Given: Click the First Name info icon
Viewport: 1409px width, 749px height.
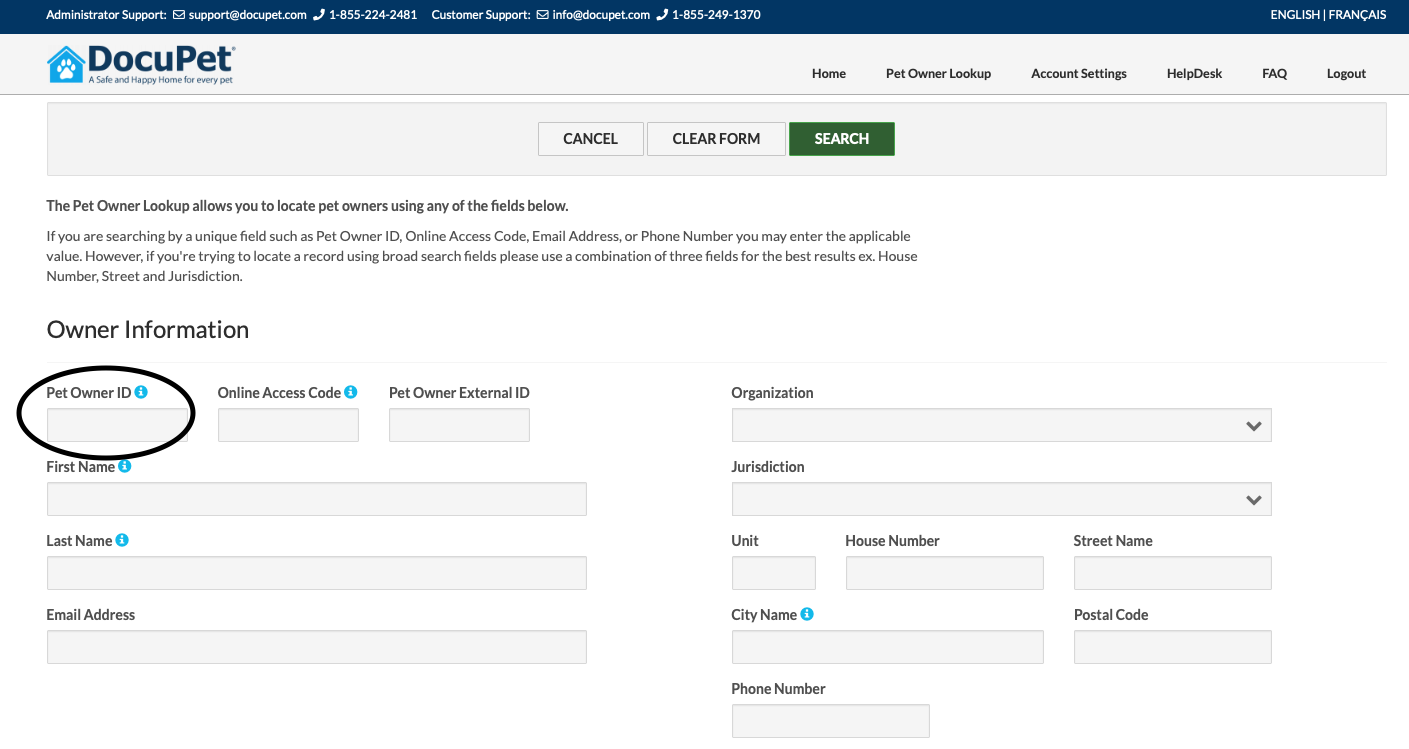Looking at the screenshot, I should click(125, 466).
